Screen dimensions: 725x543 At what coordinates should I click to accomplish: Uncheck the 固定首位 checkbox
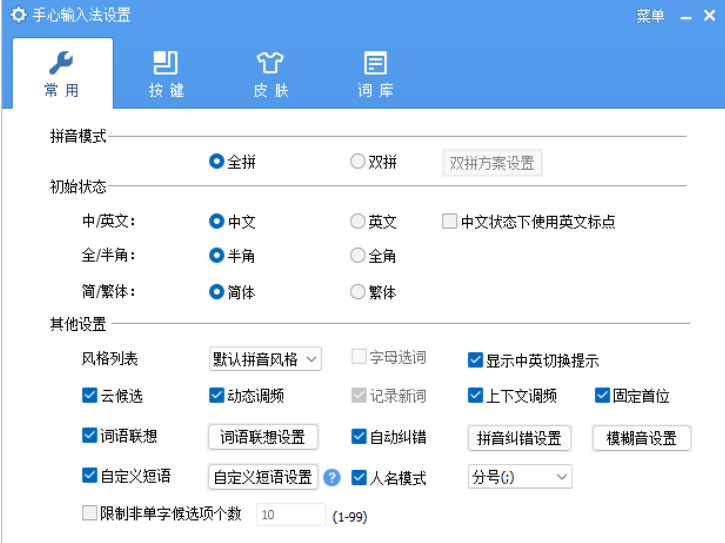(x=603, y=396)
